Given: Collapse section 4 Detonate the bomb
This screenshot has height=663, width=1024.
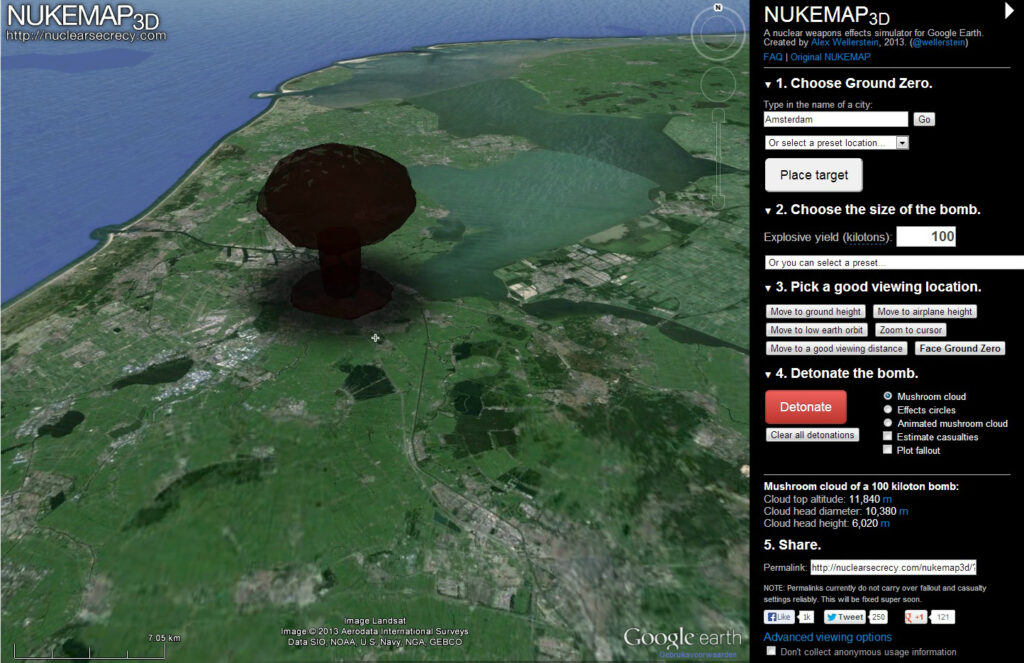Looking at the screenshot, I should 768,374.
